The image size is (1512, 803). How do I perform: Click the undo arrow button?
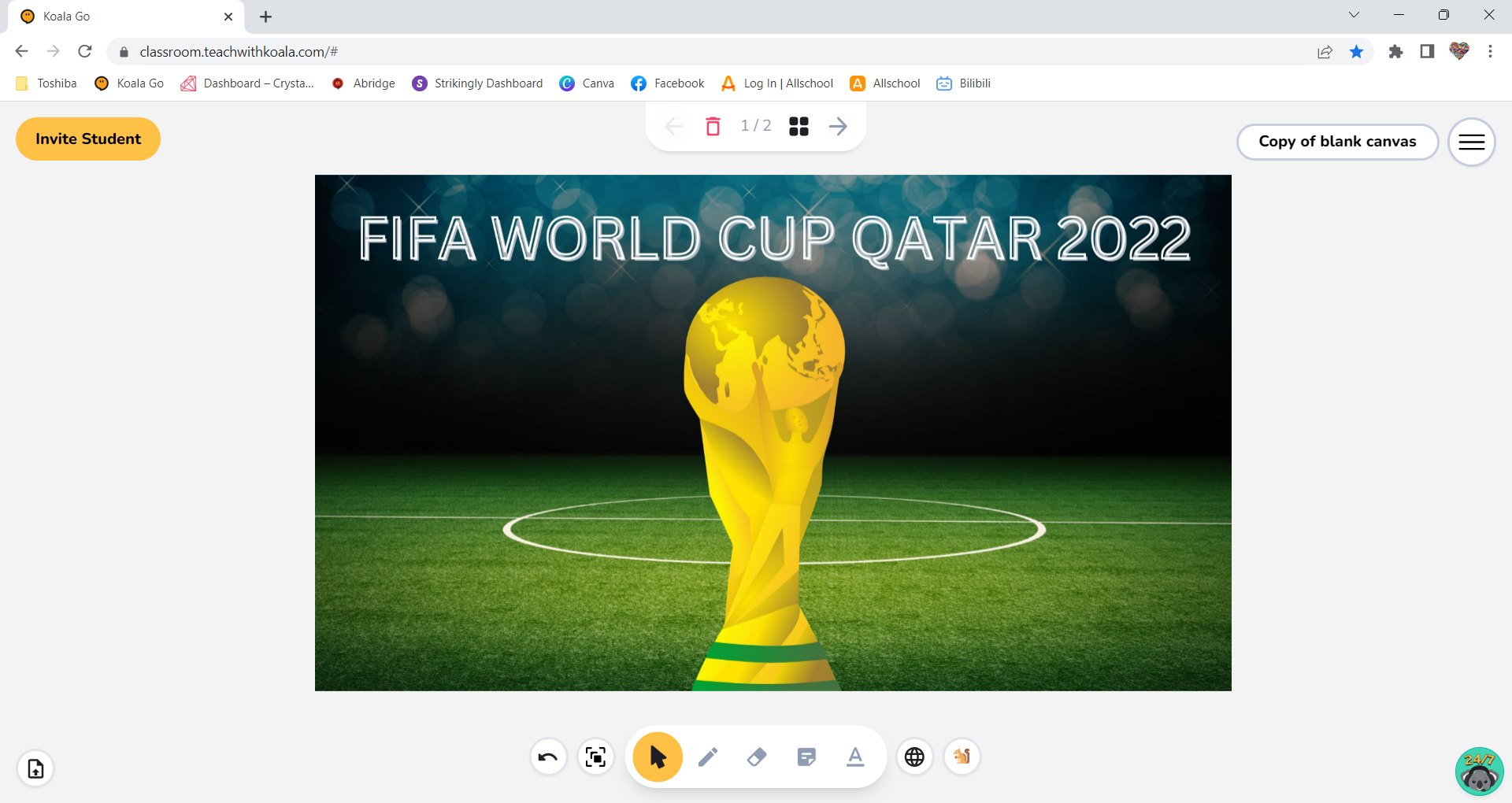point(548,757)
